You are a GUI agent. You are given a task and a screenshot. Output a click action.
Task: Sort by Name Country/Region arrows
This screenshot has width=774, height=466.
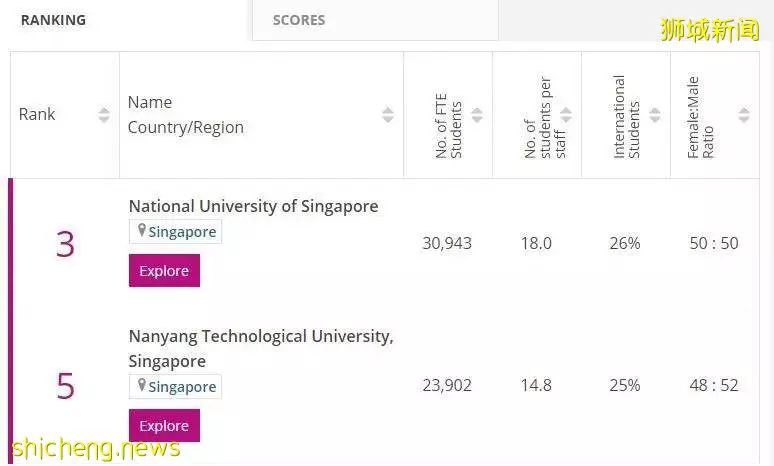[x=388, y=115]
